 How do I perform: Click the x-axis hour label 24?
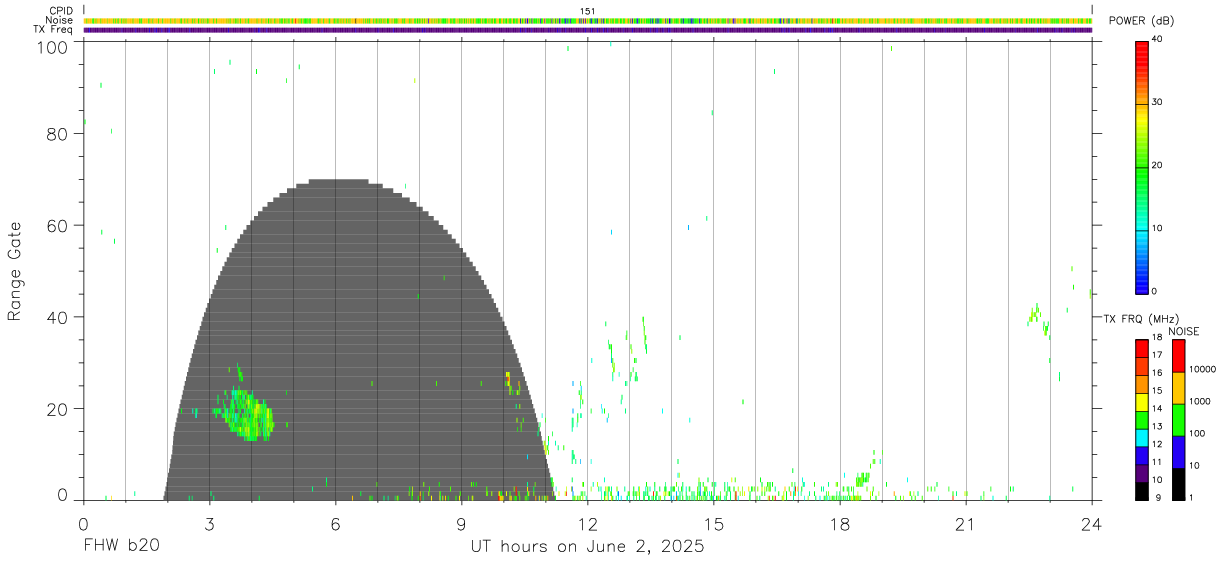point(1092,523)
